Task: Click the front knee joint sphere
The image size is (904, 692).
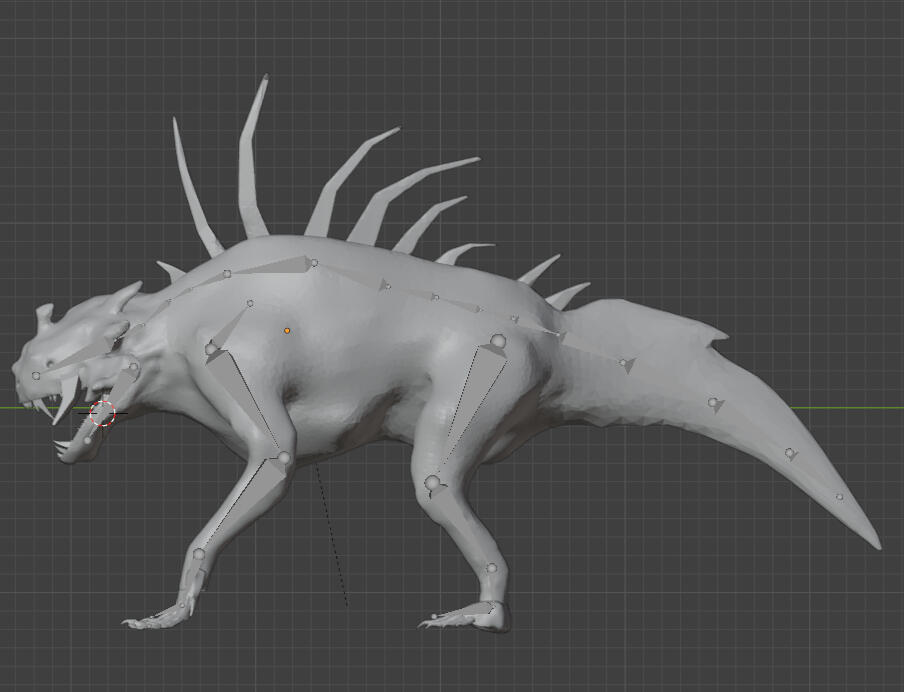Action: click(x=284, y=459)
